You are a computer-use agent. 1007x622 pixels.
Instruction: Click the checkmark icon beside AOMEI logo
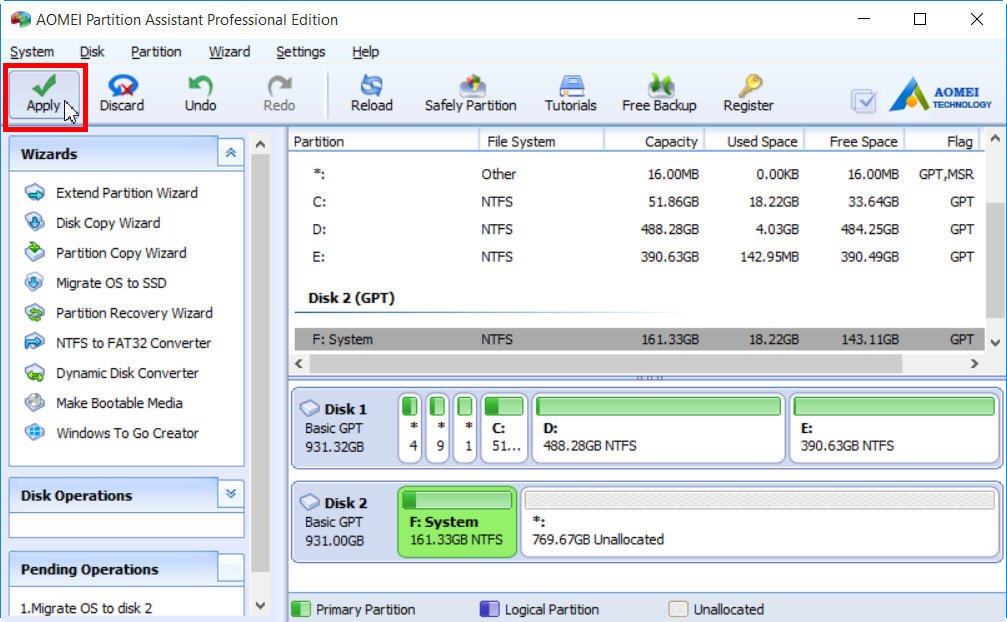(x=864, y=100)
